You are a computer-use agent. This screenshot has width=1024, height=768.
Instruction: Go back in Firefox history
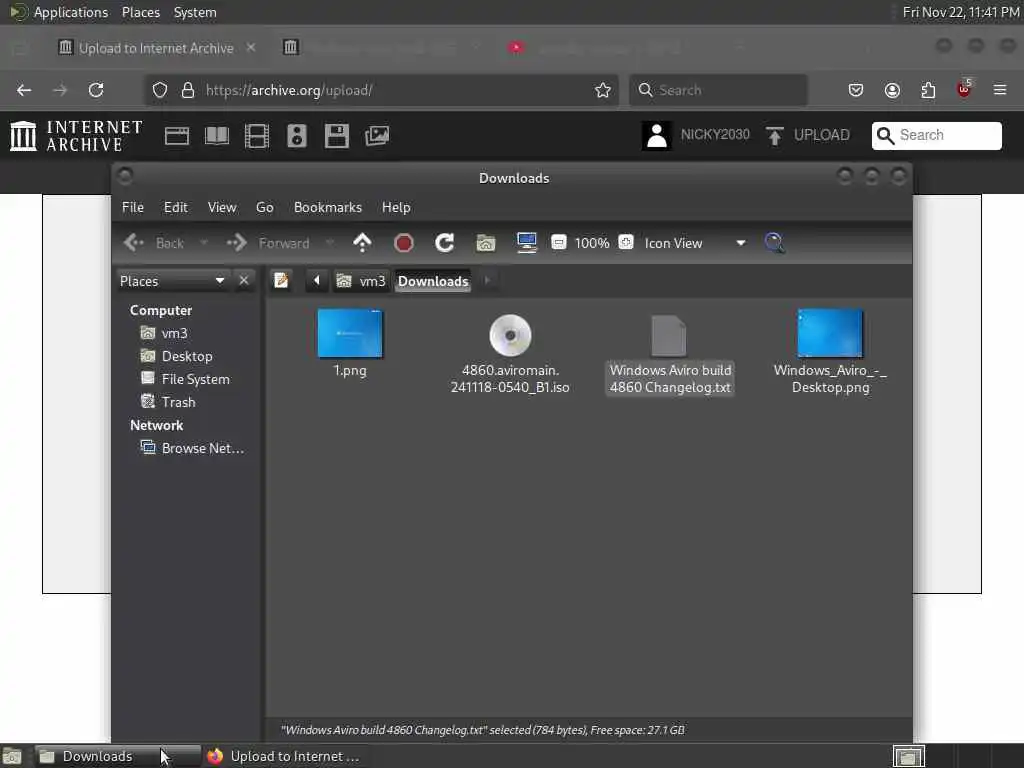pos(24,90)
